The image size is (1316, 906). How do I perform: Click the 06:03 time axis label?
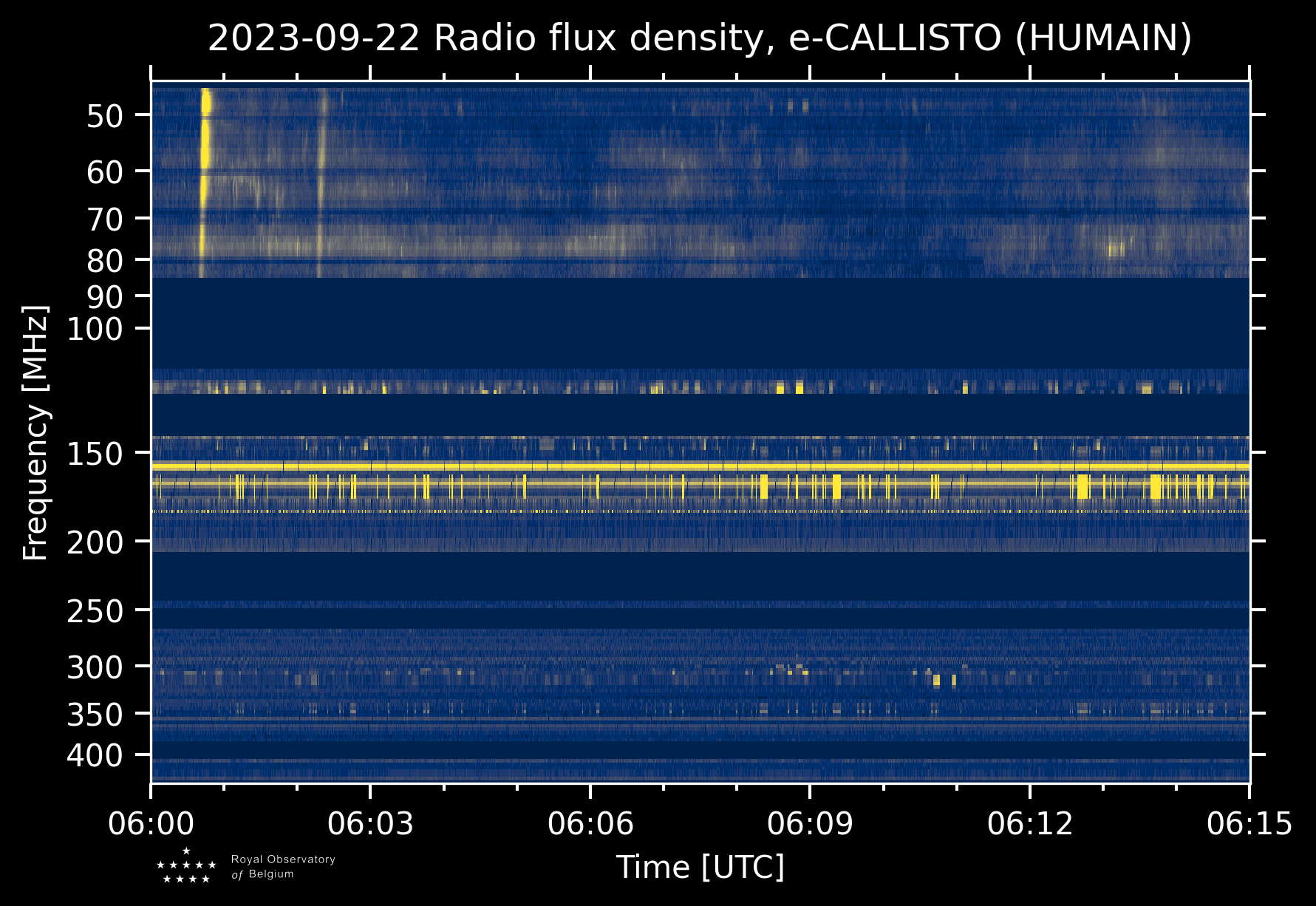click(x=370, y=823)
